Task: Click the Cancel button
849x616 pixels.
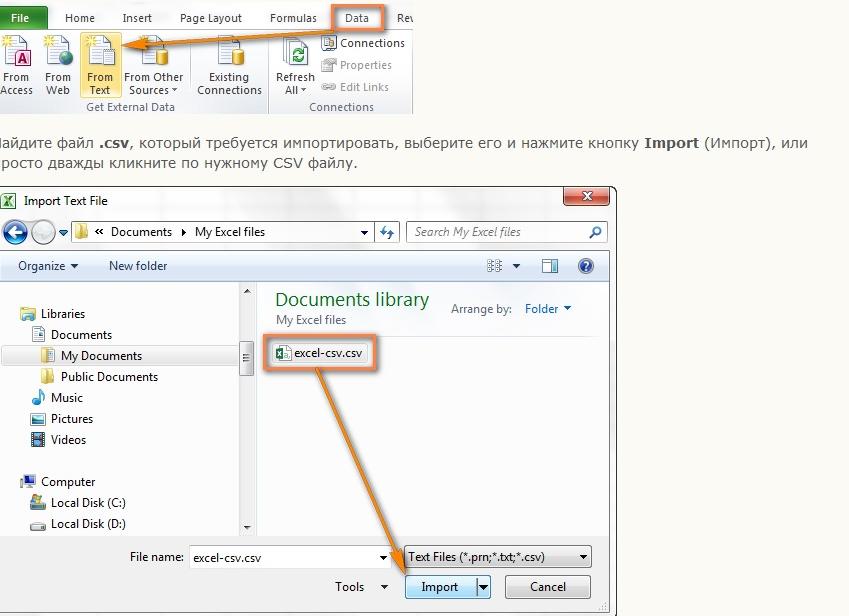Action: click(x=547, y=587)
